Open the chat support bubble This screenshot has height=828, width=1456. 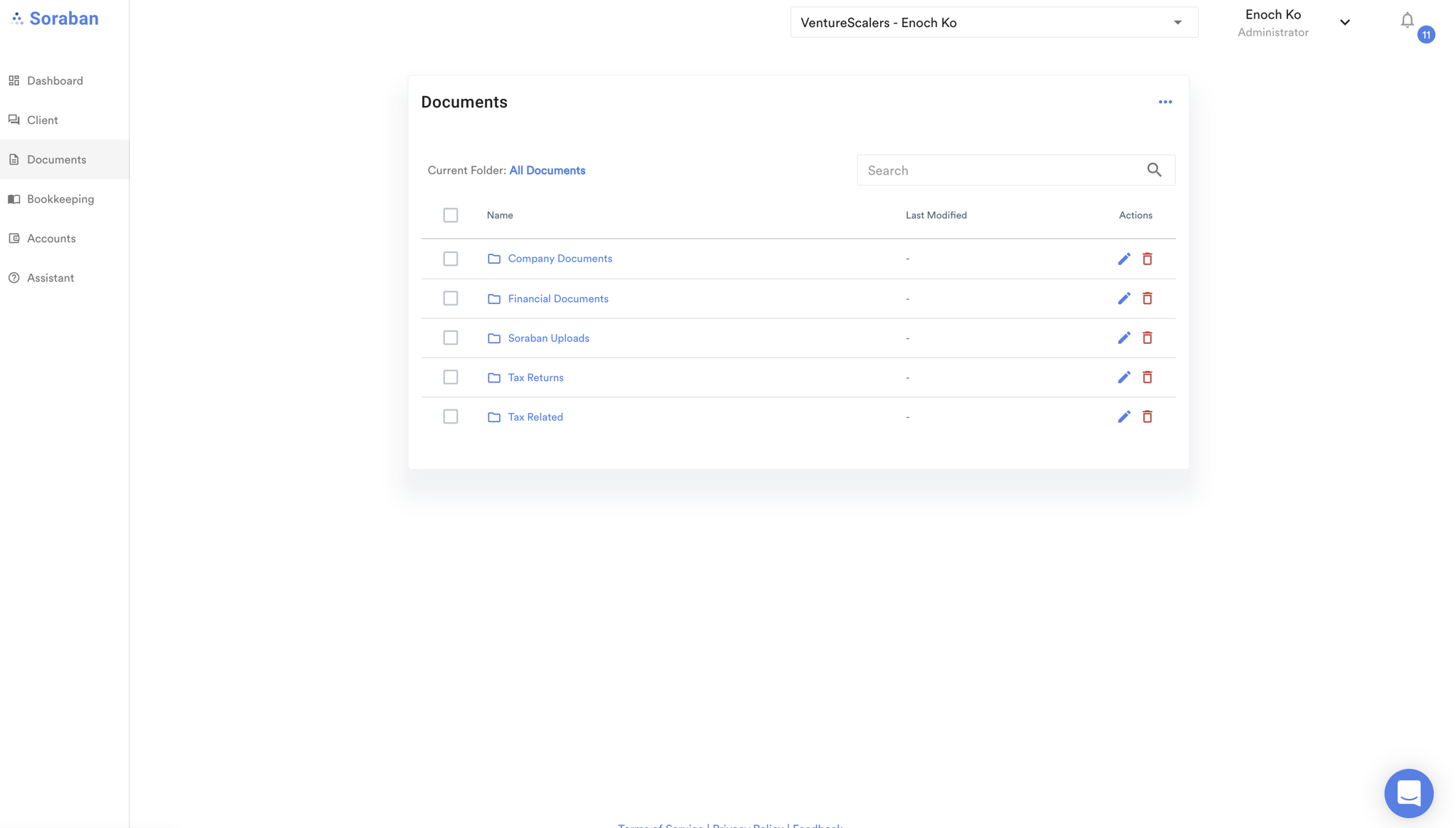[x=1408, y=792]
